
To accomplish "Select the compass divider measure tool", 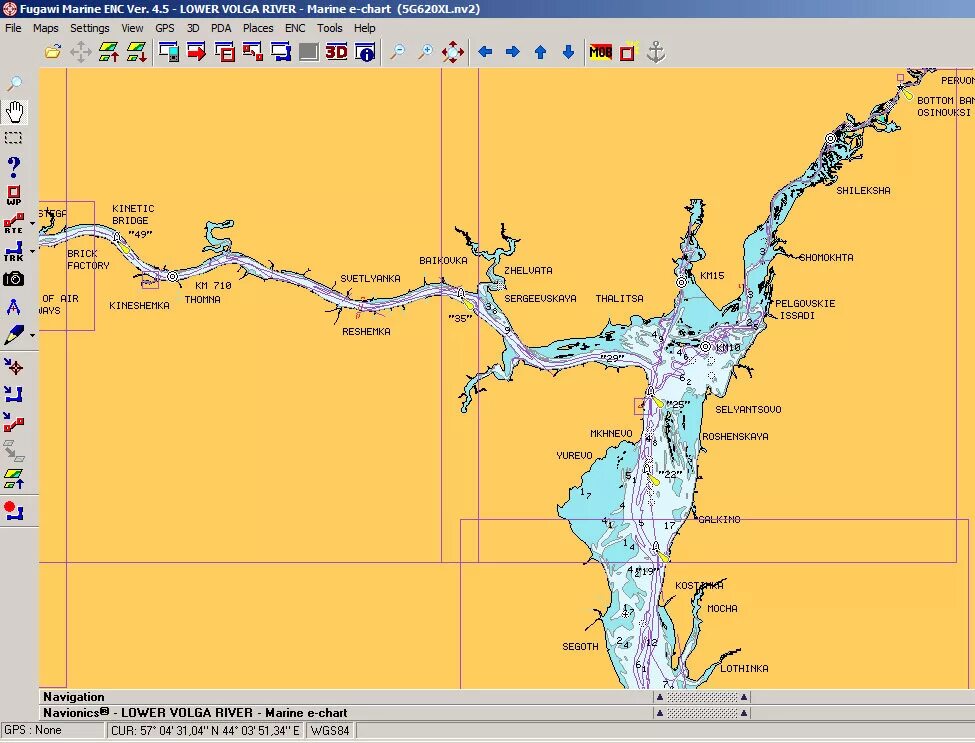I will 14,307.
